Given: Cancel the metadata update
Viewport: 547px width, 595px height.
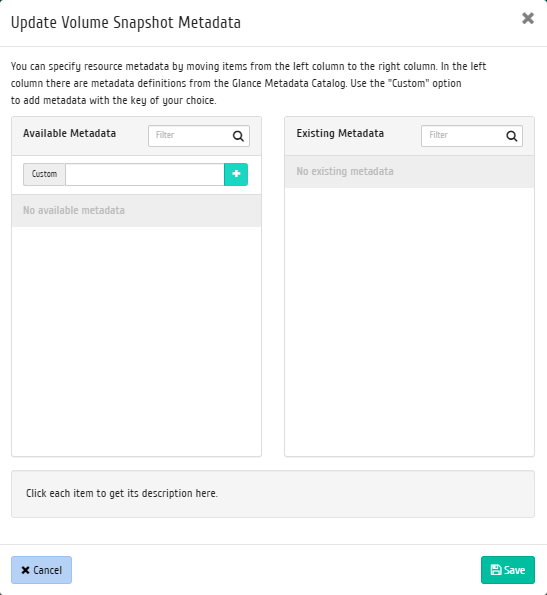Looking at the screenshot, I should pos(41,570).
